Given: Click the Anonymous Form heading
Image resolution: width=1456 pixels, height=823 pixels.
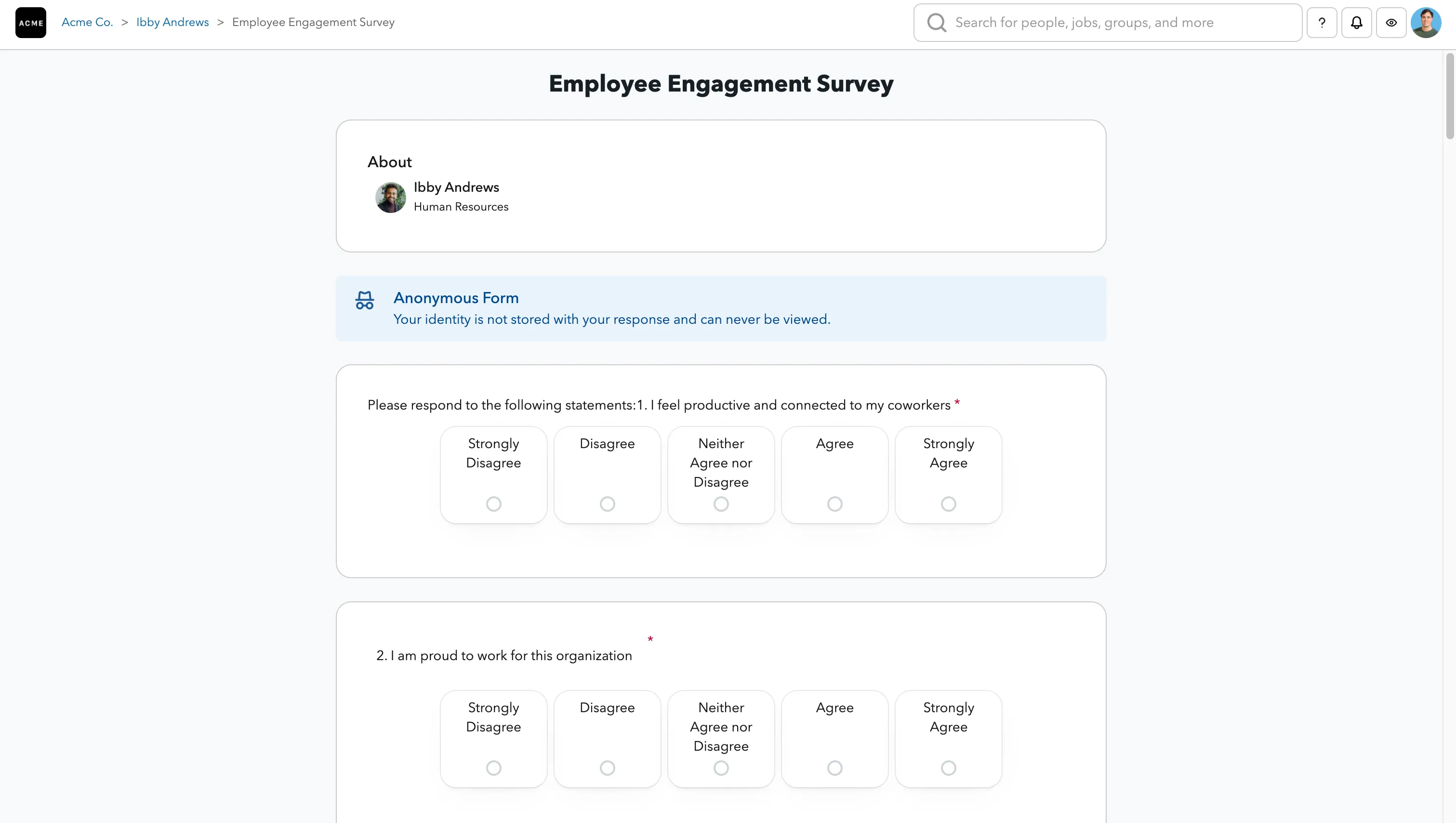Looking at the screenshot, I should 456,298.
